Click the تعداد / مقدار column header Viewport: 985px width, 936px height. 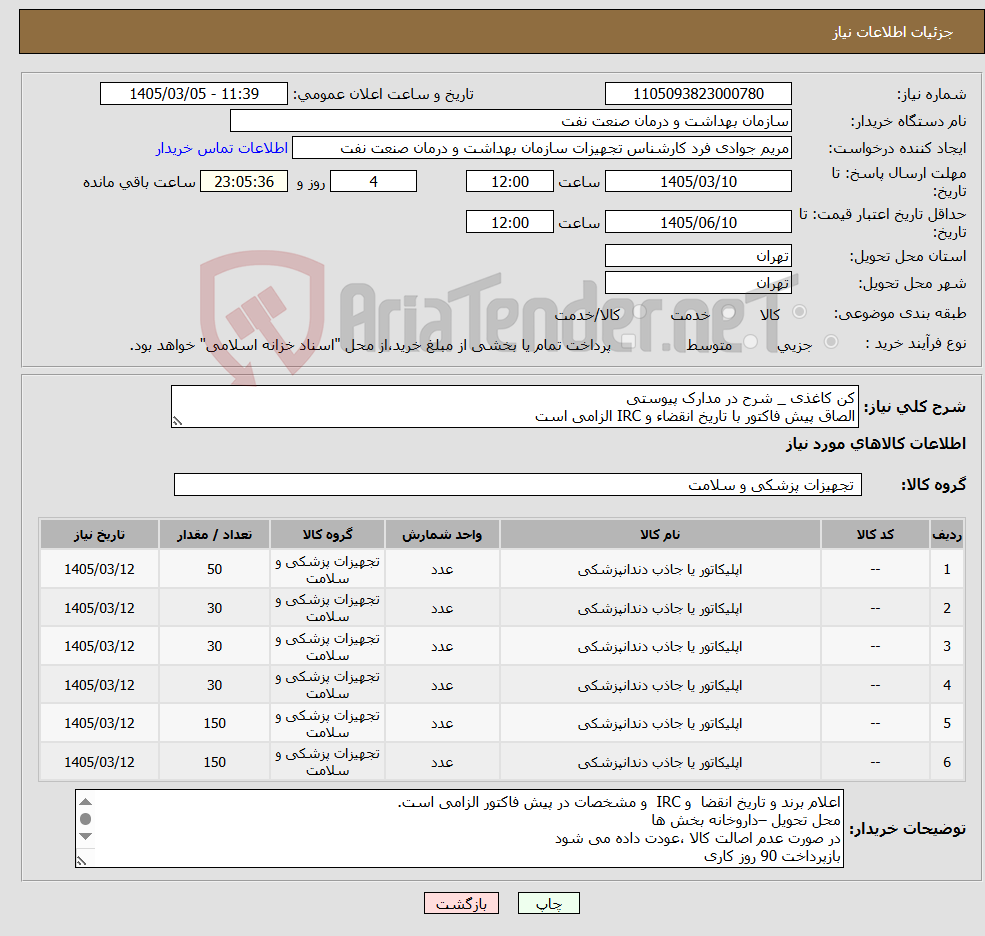tap(214, 535)
